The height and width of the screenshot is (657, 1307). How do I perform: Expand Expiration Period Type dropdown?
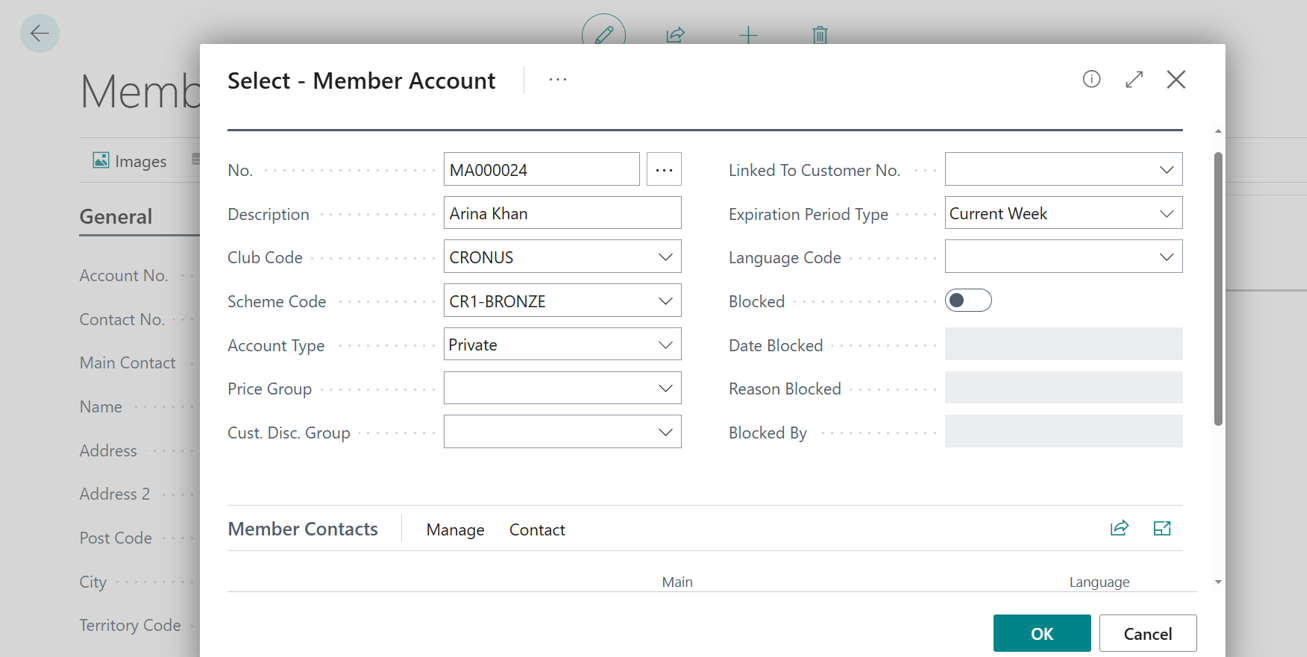tap(1166, 214)
